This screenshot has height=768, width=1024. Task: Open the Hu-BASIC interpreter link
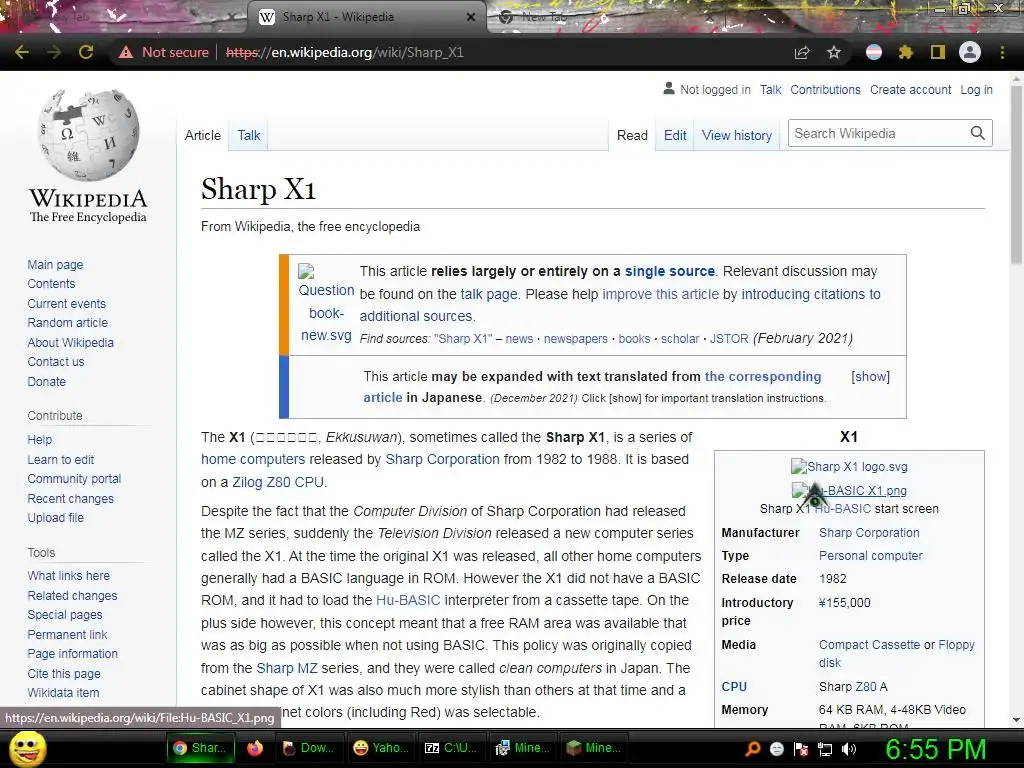[408, 600]
